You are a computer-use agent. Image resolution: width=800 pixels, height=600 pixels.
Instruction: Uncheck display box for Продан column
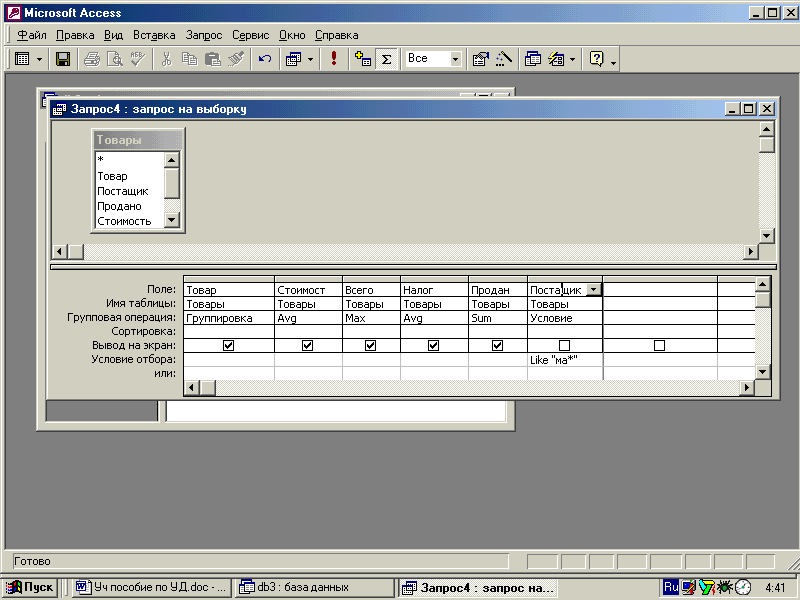point(497,345)
